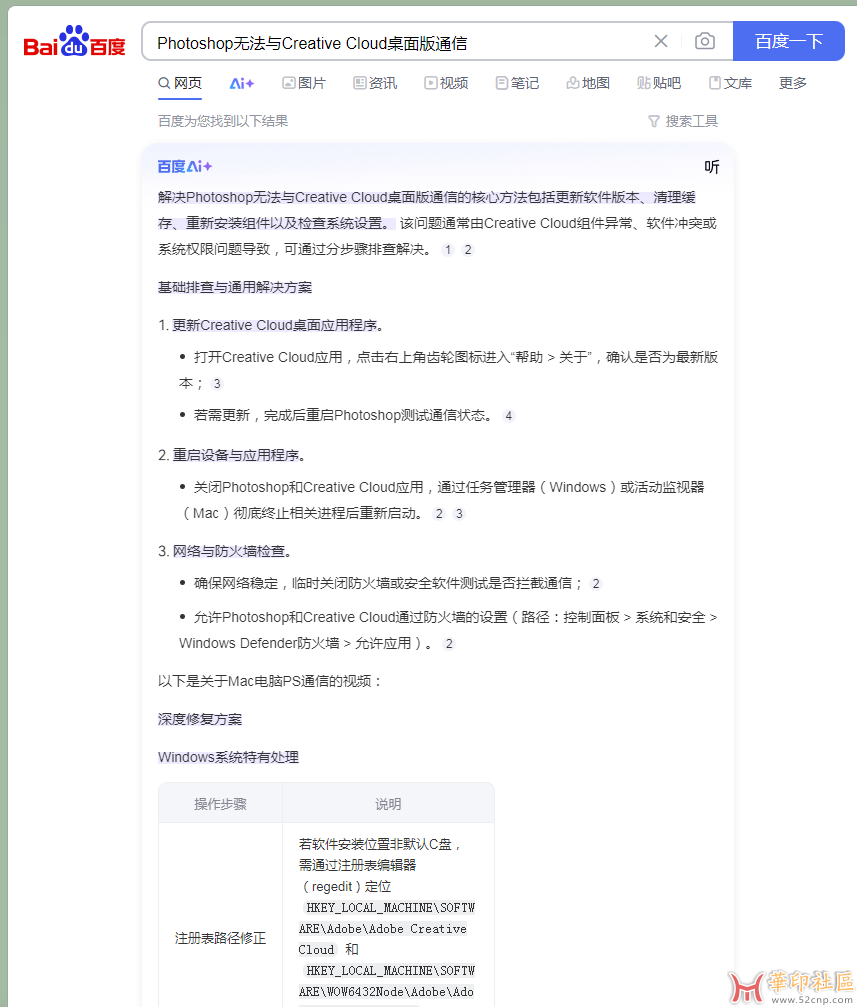Open the 文库 library tab
The height and width of the screenshot is (1007, 857).
[x=730, y=83]
